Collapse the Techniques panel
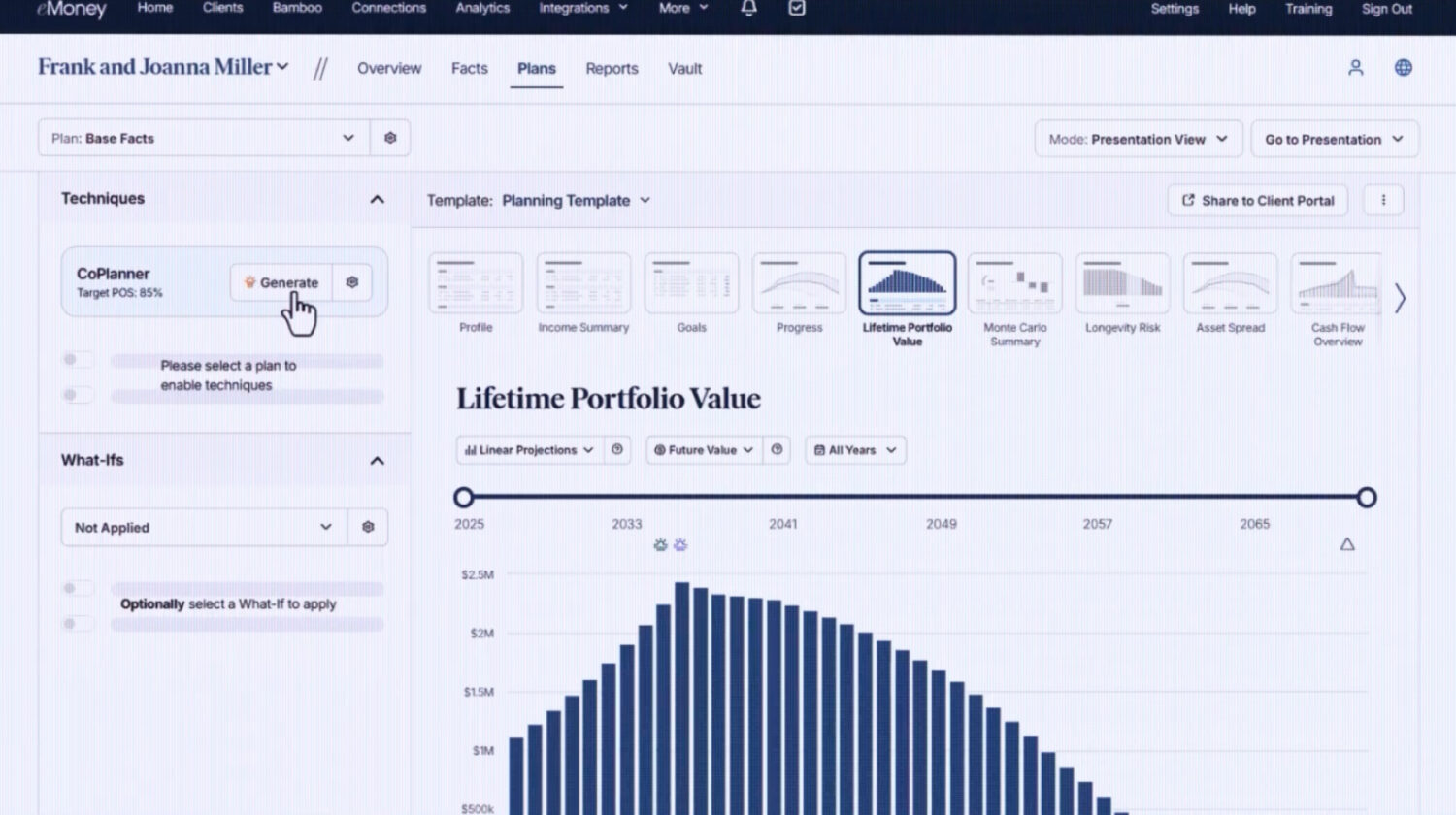The width and height of the screenshot is (1456, 815). pyautogui.click(x=378, y=199)
